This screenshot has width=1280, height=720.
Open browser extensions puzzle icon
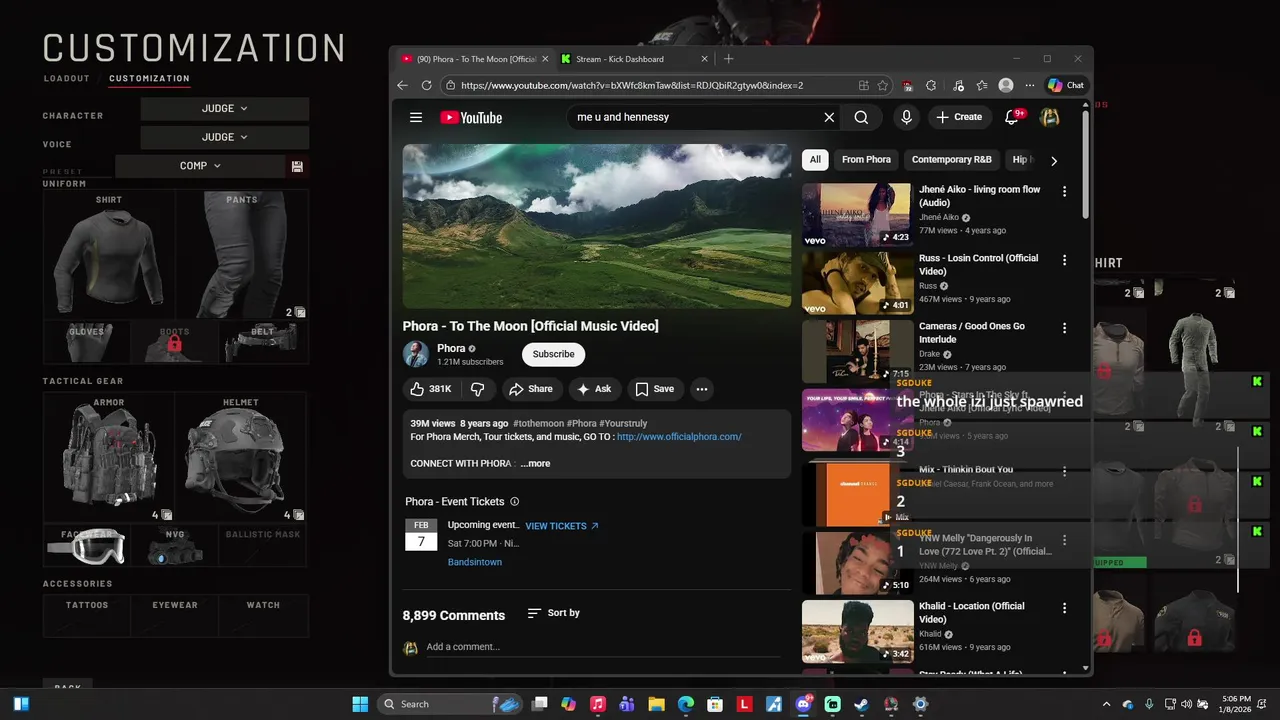[931, 85]
